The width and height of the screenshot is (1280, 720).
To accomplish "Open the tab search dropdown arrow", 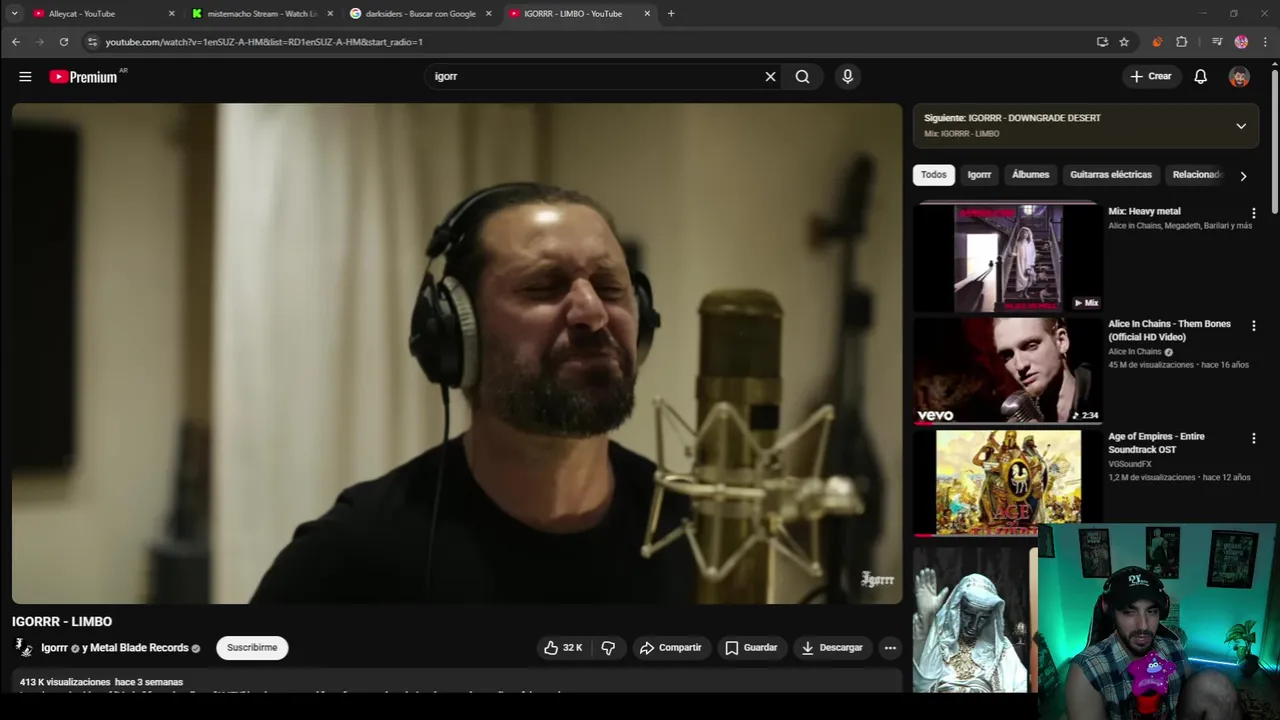I will tap(14, 14).
